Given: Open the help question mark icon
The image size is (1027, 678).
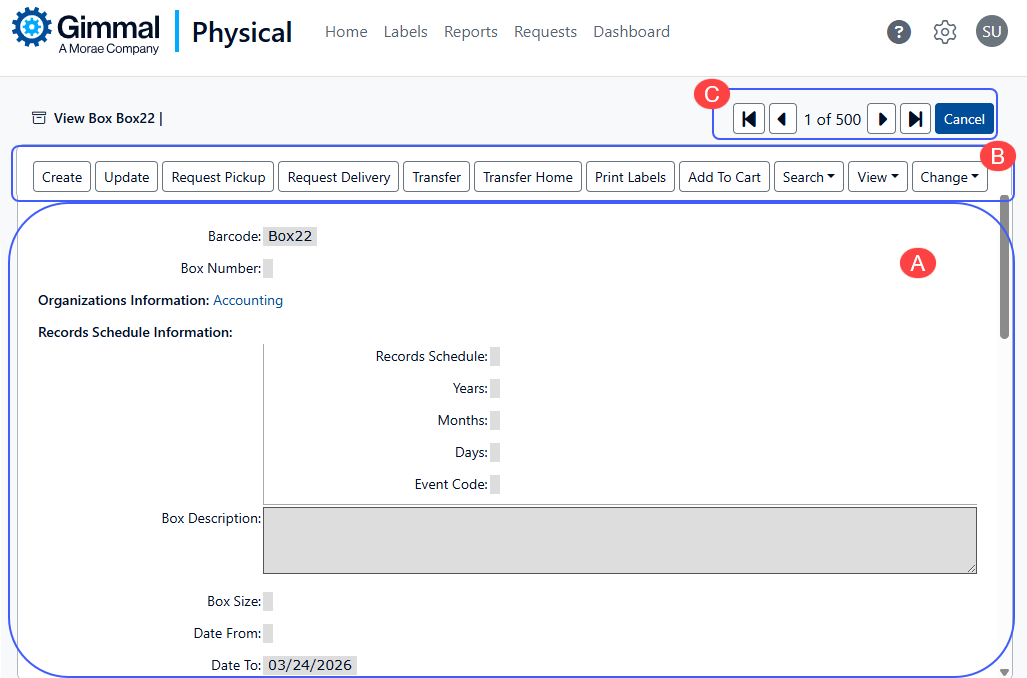Looking at the screenshot, I should (899, 32).
